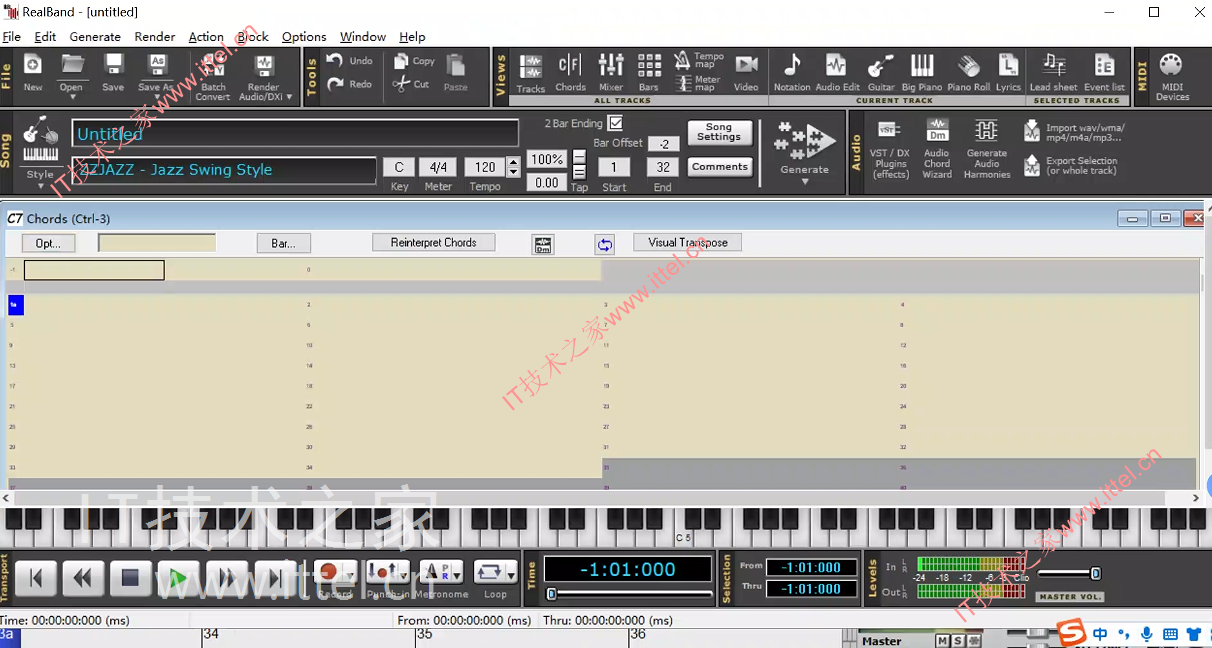The image size is (1212, 648).
Task: Open the Render menu
Action: (x=155, y=37)
